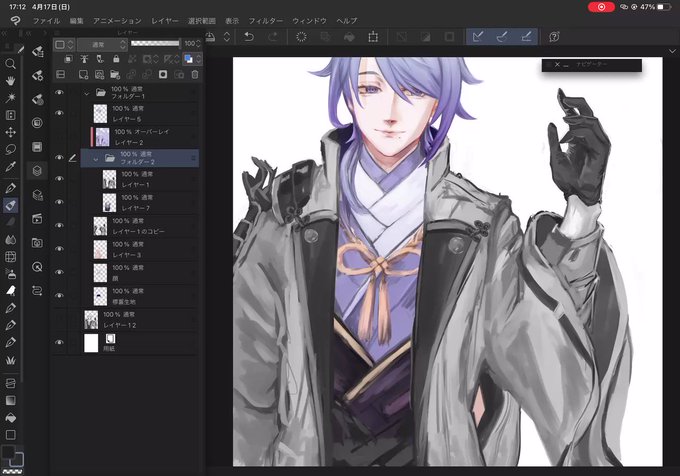680x476 pixels.
Task: Click the Scale/Rotate transform icon
Action: [373, 37]
